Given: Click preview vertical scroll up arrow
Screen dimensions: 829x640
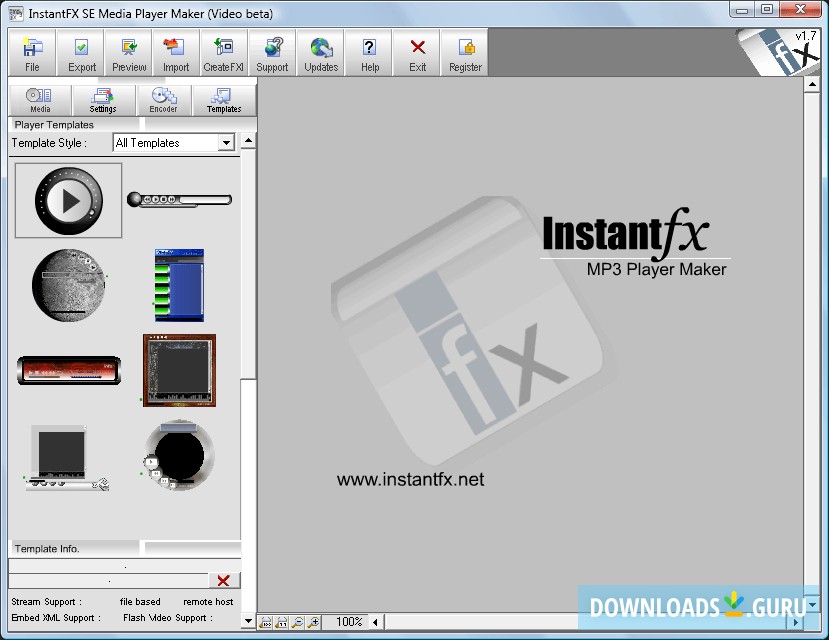Looking at the screenshot, I should coord(812,85).
